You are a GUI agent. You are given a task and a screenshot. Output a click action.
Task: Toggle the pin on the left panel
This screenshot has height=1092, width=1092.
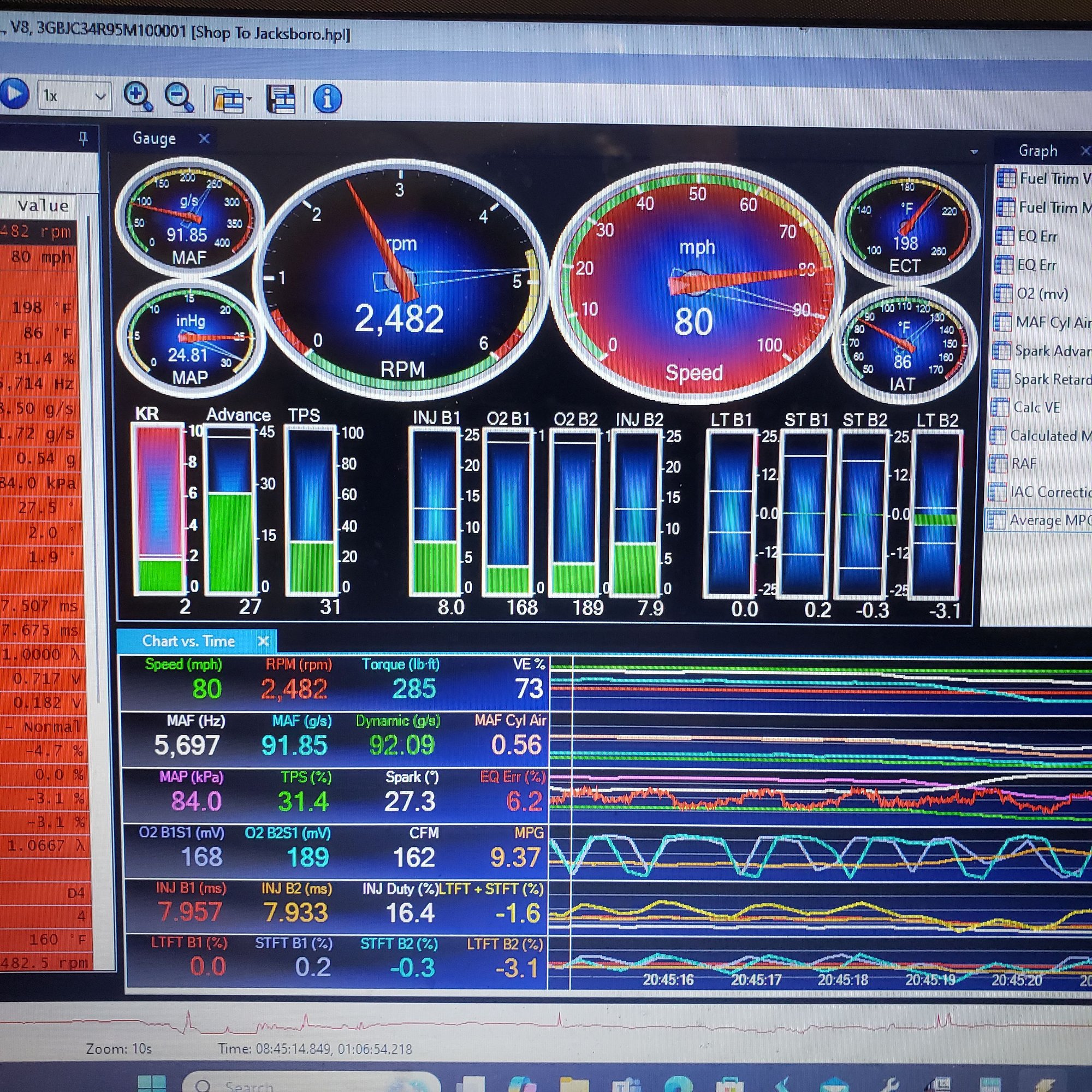pos(83,139)
